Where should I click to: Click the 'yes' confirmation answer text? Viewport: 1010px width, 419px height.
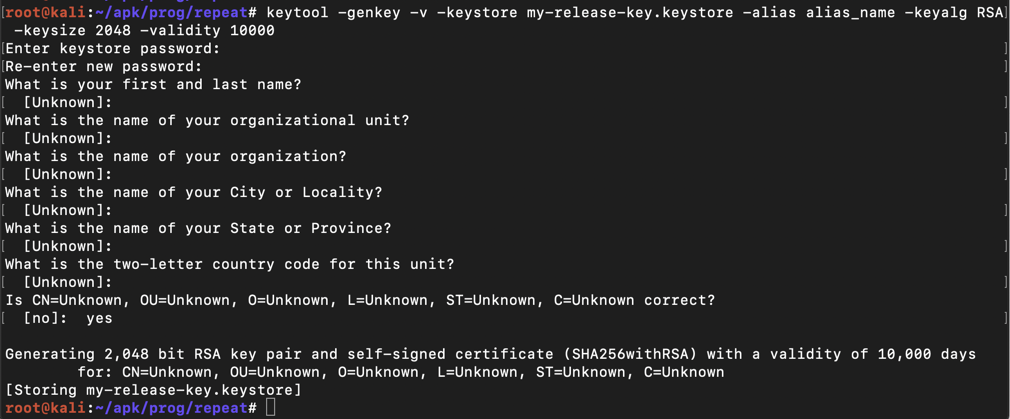click(x=99, y=318)
